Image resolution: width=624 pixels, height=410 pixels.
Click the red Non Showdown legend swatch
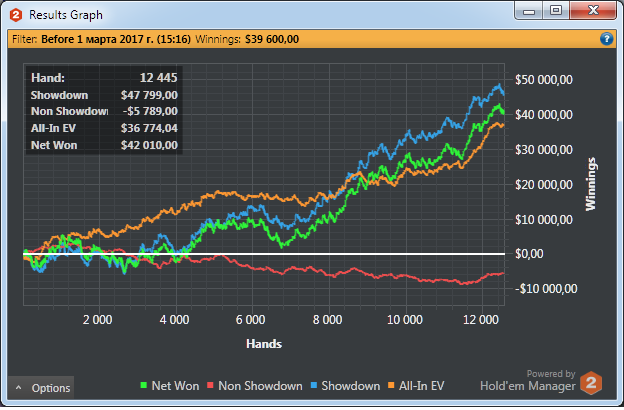click(211, 385)
